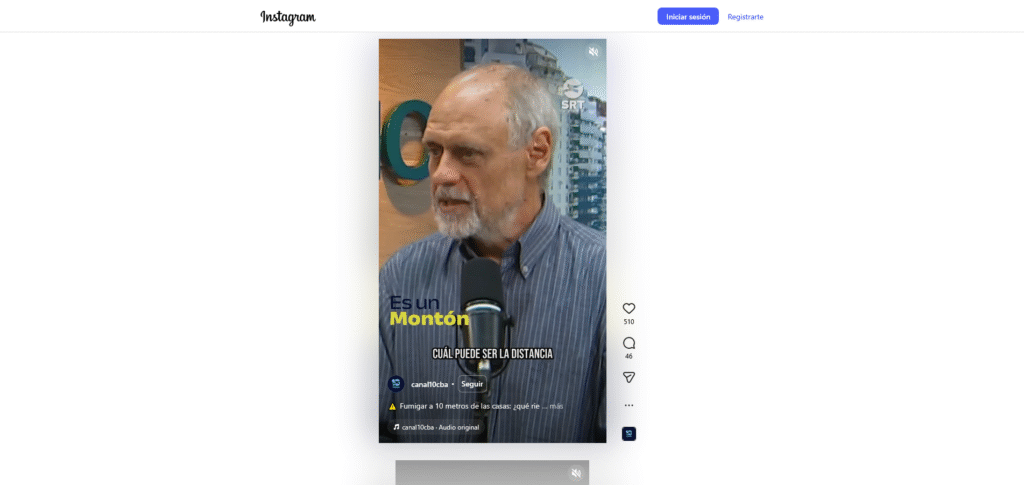The height and width of the screenshot is (485, 1024).
Task: Open the audio thumbnail below the three dots
Action: (x=629, y=434)
